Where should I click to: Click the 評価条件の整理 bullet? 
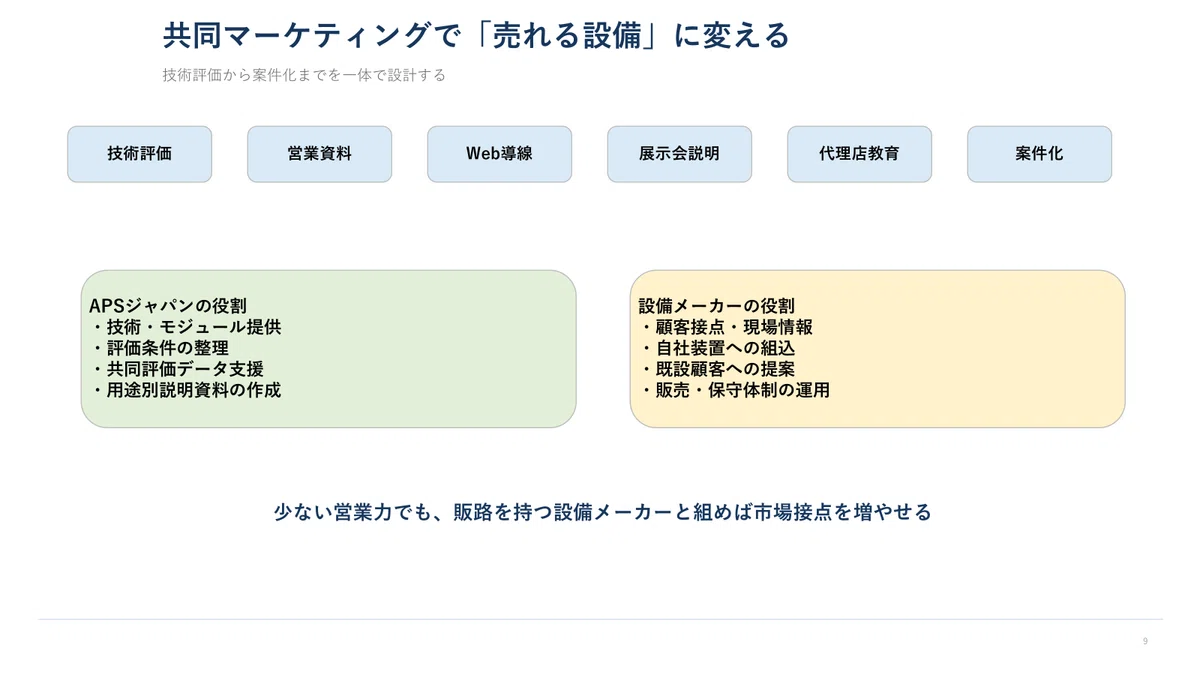[160, 348]
